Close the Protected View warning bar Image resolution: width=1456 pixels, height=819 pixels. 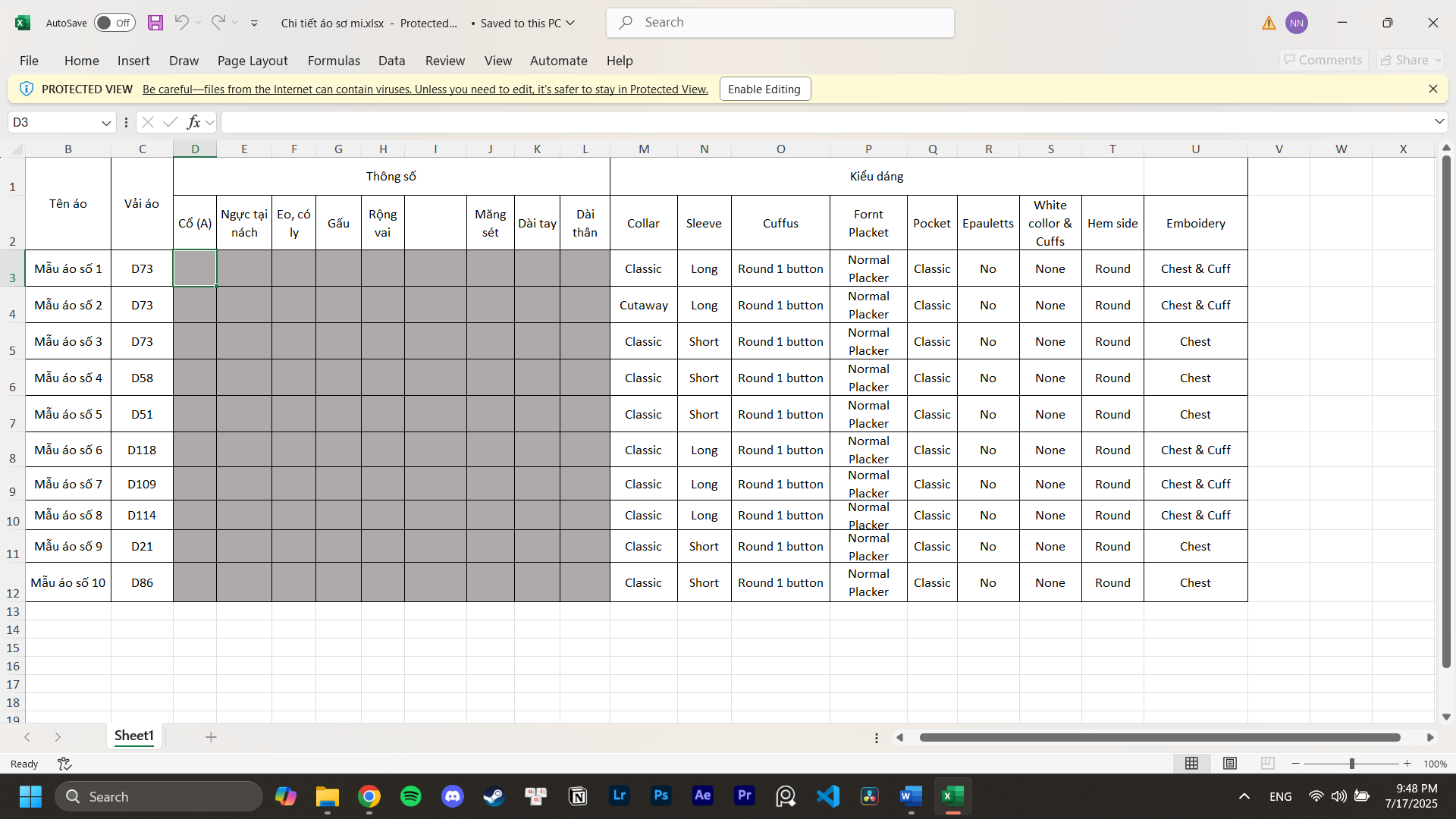1432,89
